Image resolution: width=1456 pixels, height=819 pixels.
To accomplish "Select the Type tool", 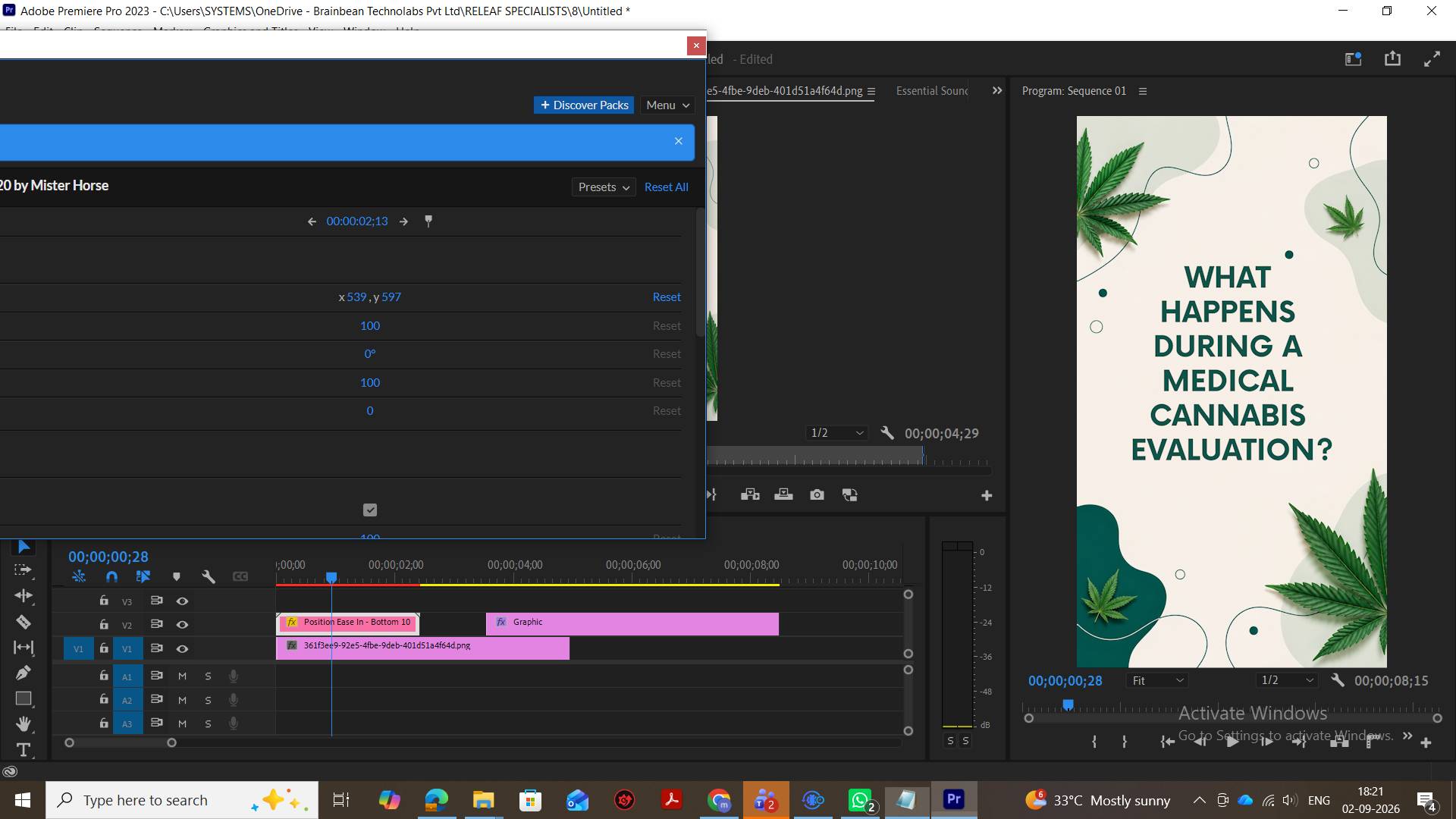I will tap(24, 750).
